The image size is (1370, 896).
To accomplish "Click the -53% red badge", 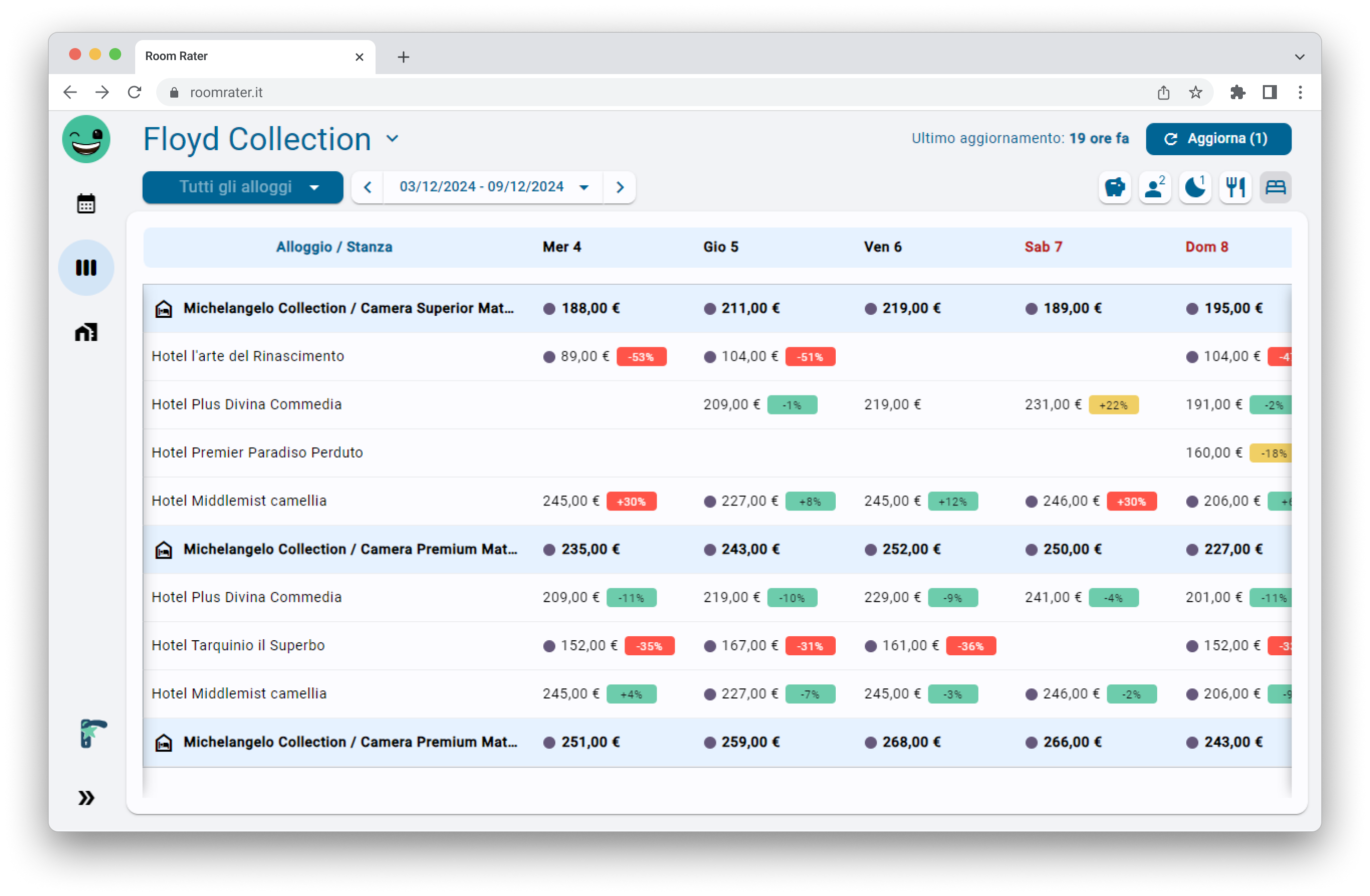I will pos(641,357).
